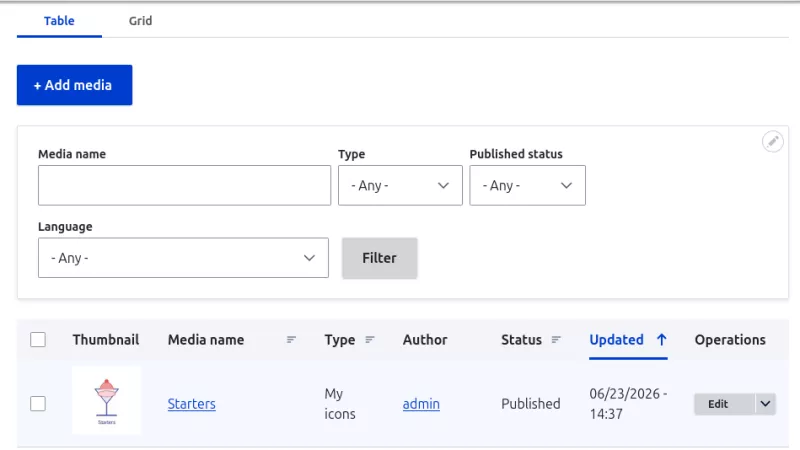Open the Starters cocktail thumbnail
The height and width of the screenshot is (450, 800).
pyautogui.click(x=106, y=401)
